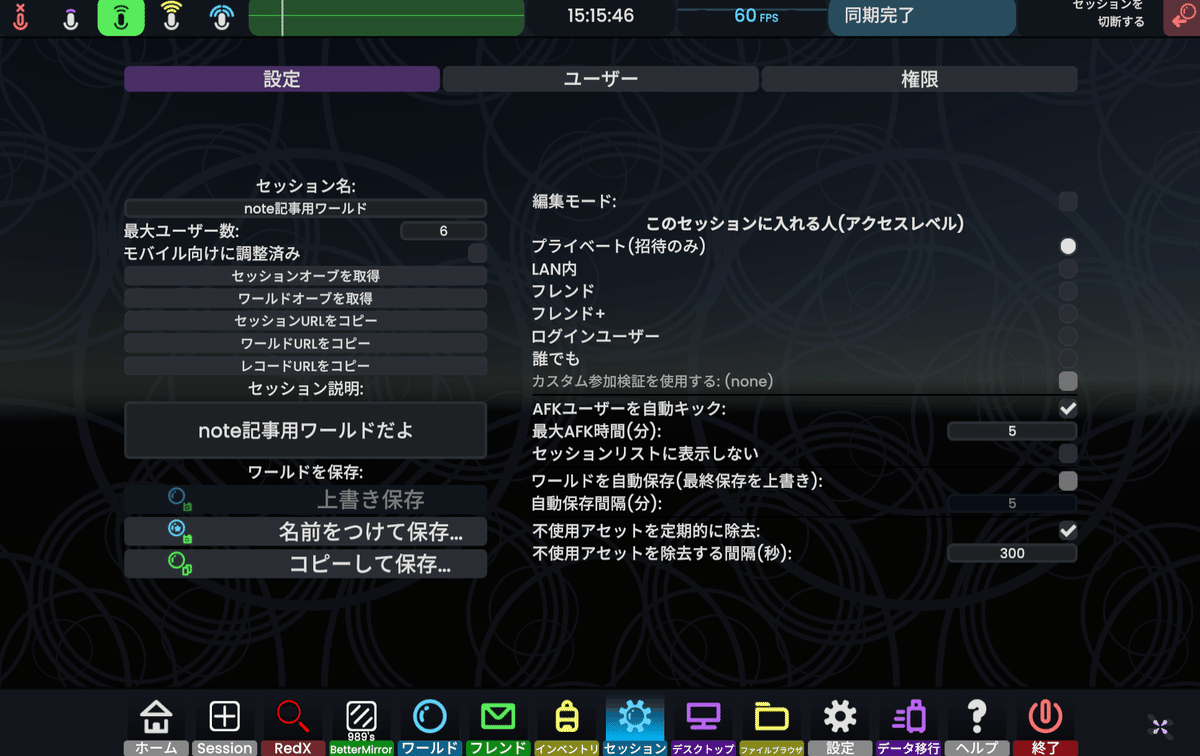Switch to the 権限 tab

click(x=920, y=78)
